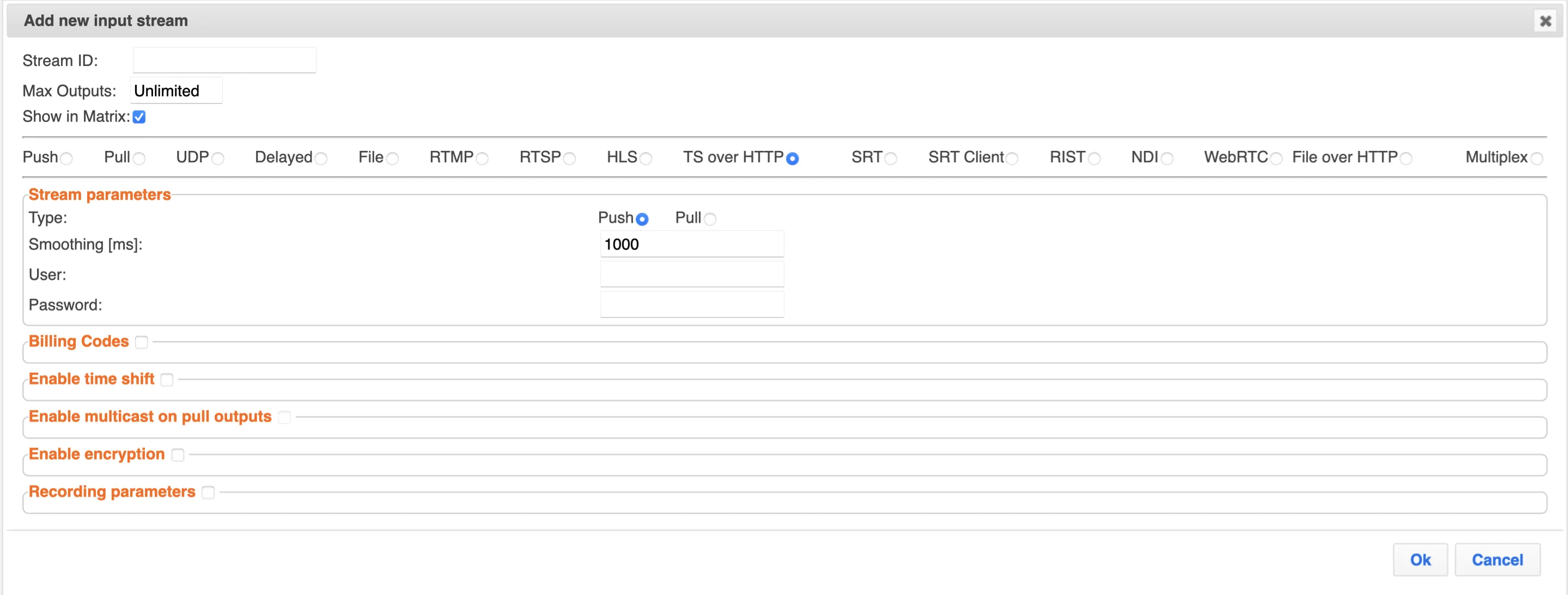Select the RTMP stream type radio button

pos(482,159)
